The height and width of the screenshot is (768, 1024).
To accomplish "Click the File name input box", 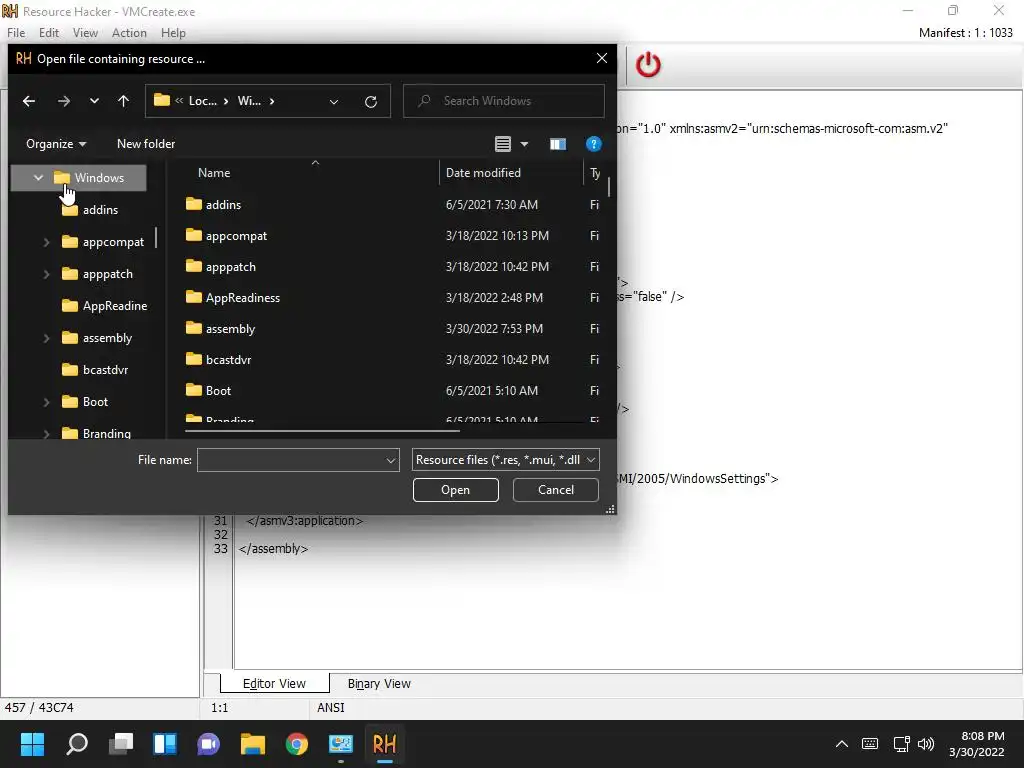I will (x=291, y=460).
